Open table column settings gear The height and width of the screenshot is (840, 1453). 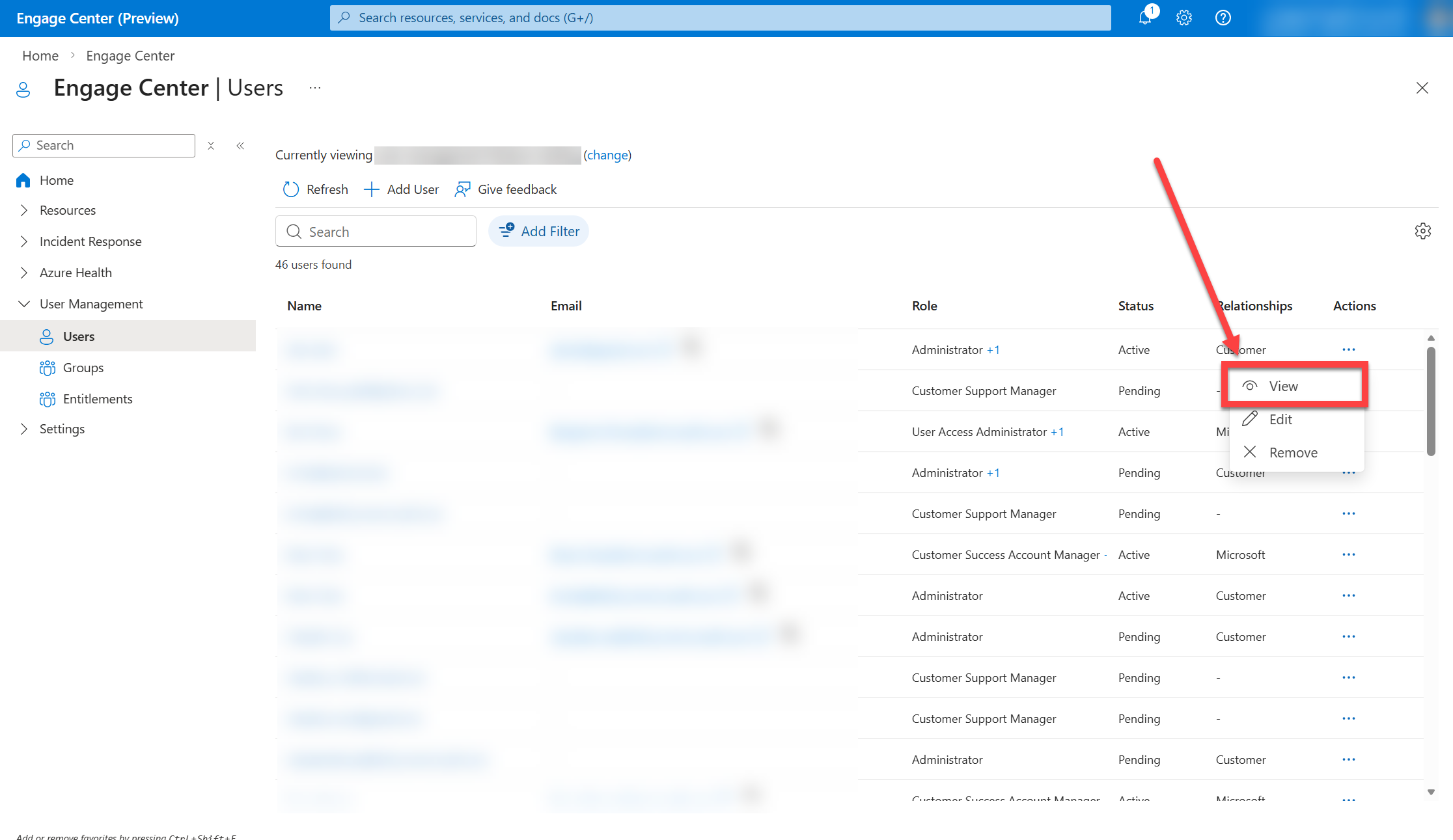click(1422, 231)
